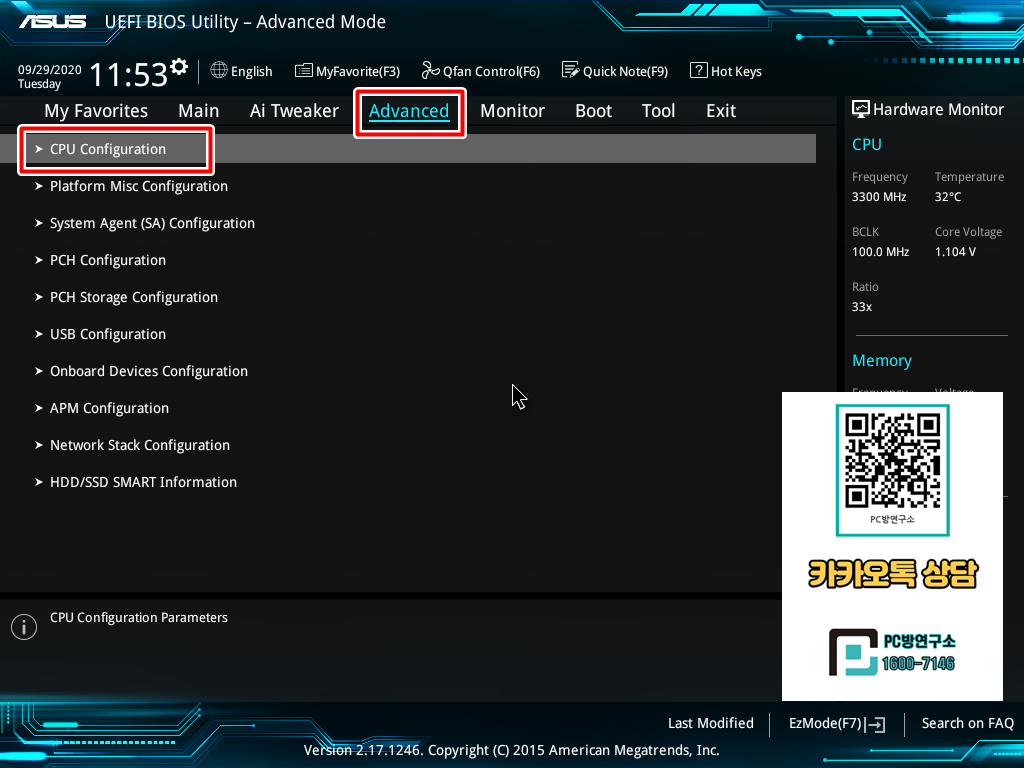This screenshot has height=768, width=1024.
Task: Expand the System Agent (SA) Configuration arrow
Action: (x=39, y=223)
